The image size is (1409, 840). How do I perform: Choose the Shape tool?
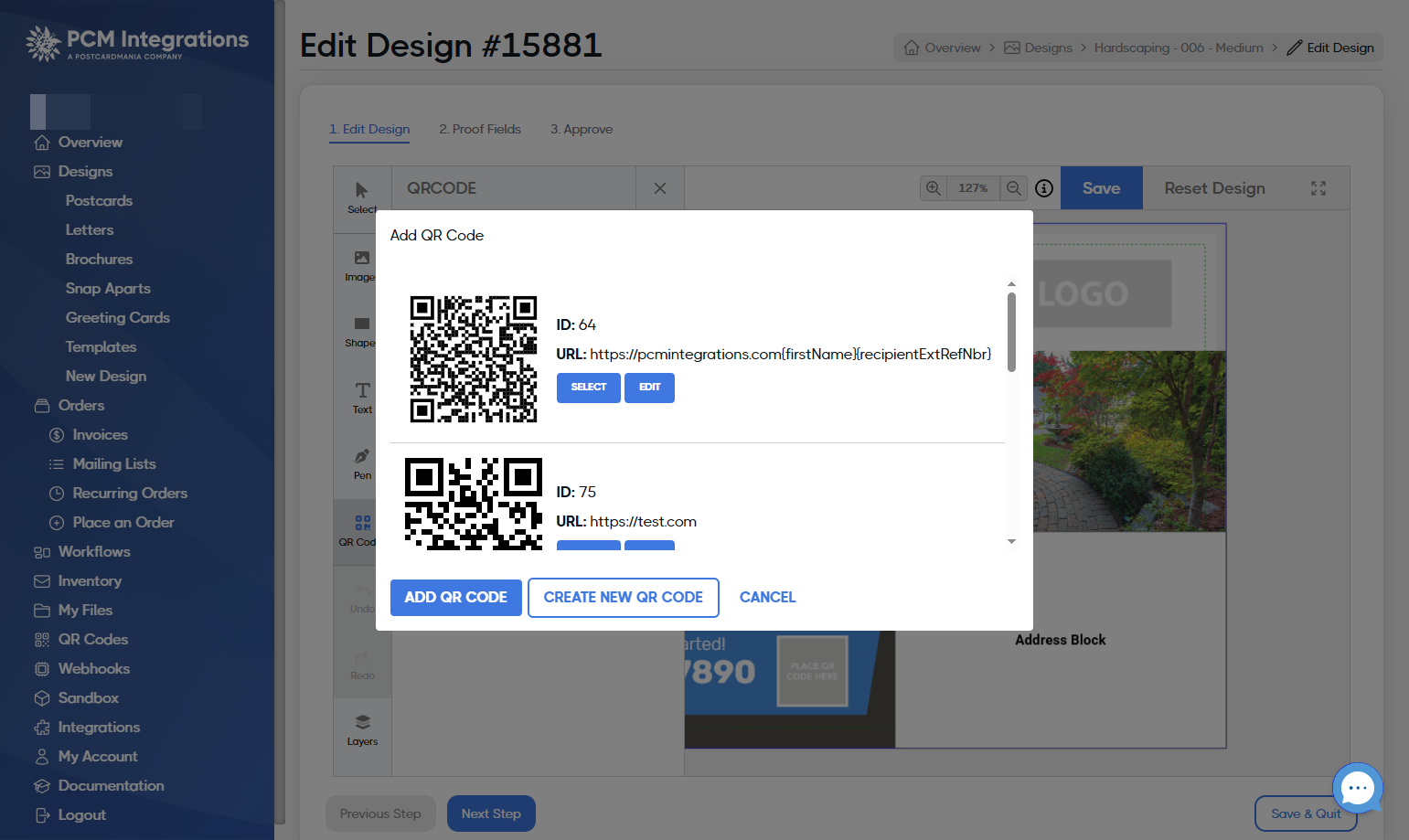360,332
